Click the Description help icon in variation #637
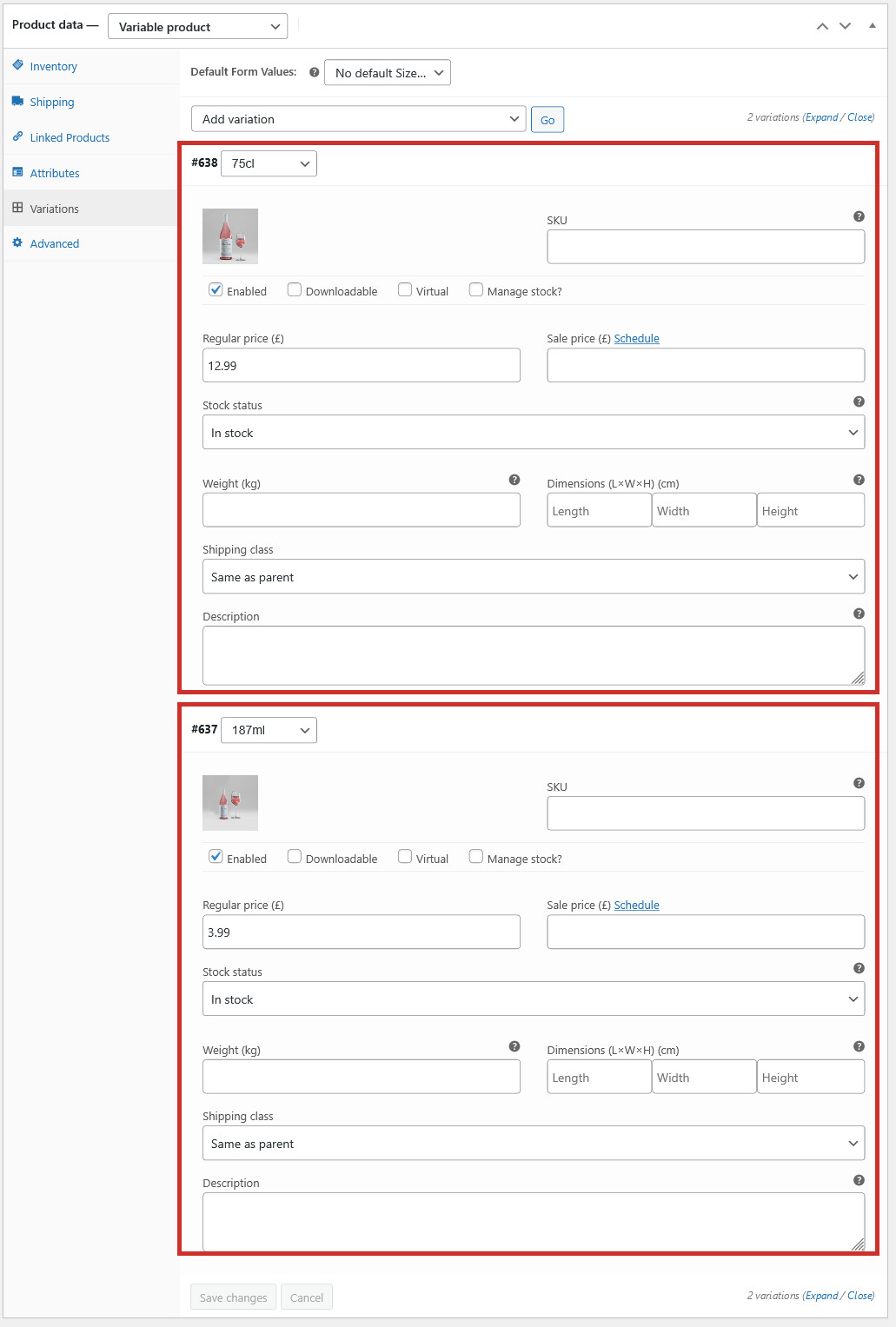The image size is (896, 1327). [859, 1180]
